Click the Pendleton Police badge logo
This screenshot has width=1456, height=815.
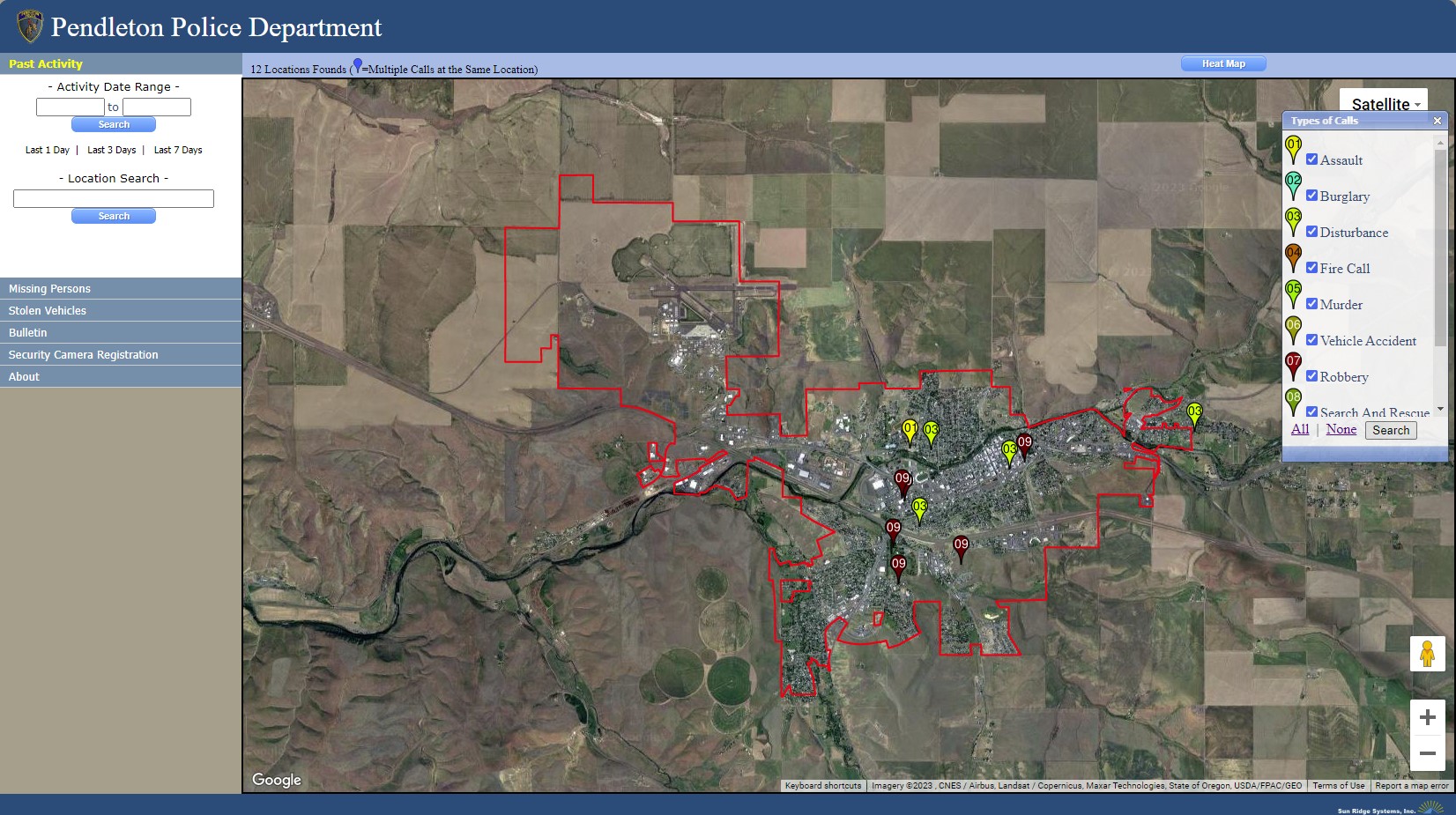[29, 26]
